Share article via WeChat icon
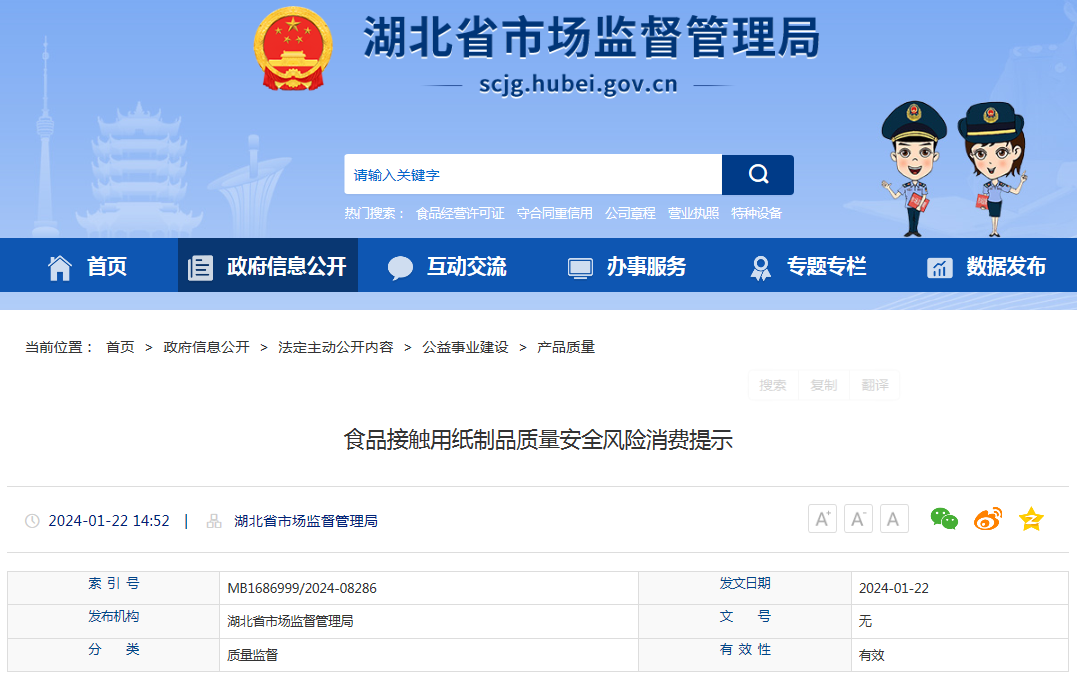The image size is (1077, 677). (944, 519)
